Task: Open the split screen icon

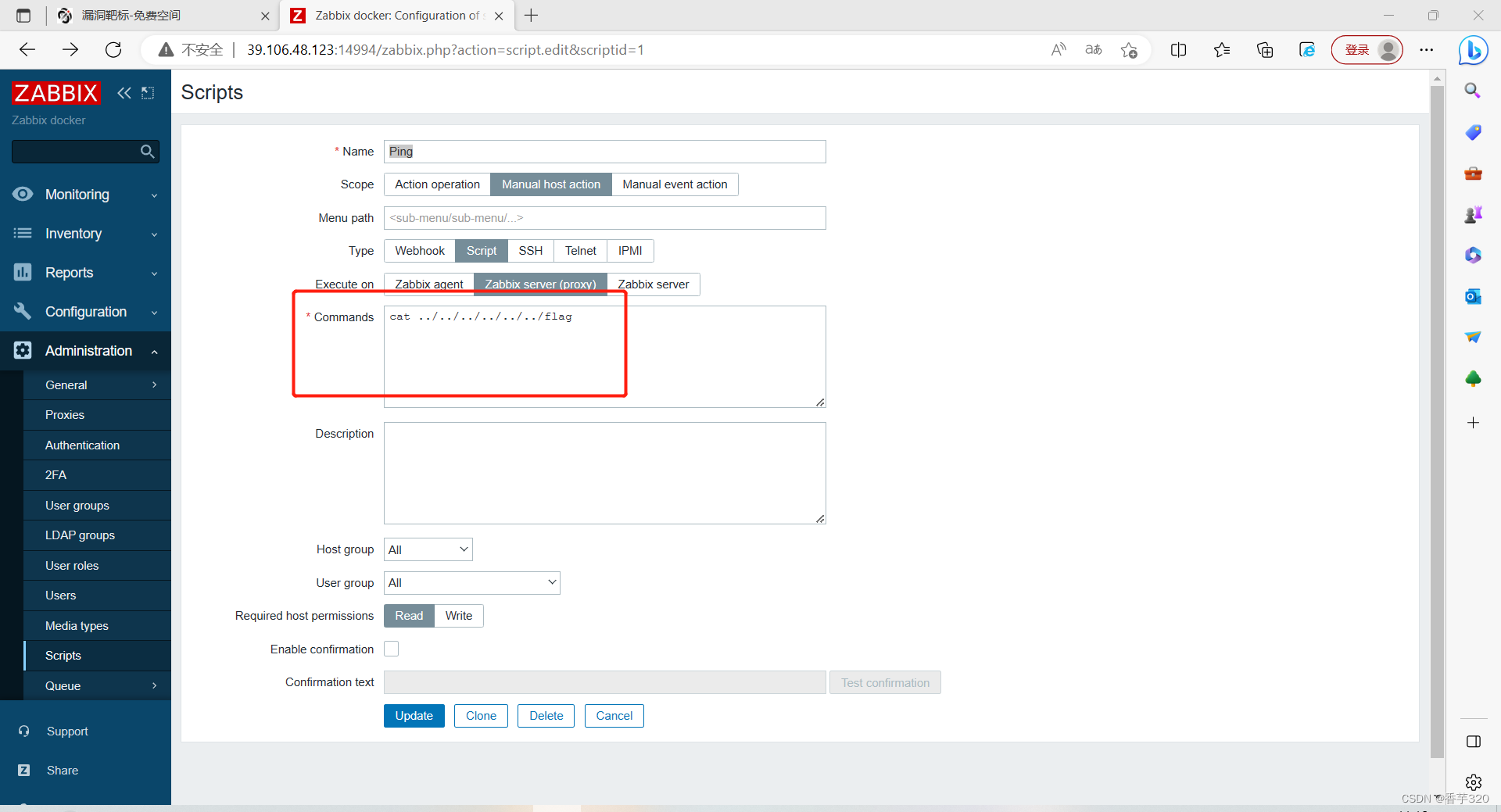Action: pyautogui.click(x=1179, y=50)
